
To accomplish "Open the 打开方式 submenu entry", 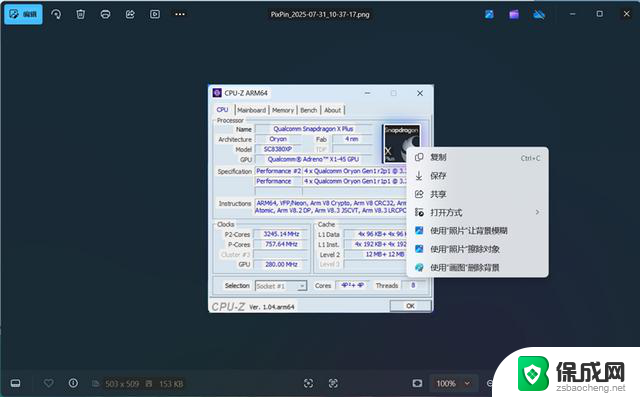I will point(477,212).
